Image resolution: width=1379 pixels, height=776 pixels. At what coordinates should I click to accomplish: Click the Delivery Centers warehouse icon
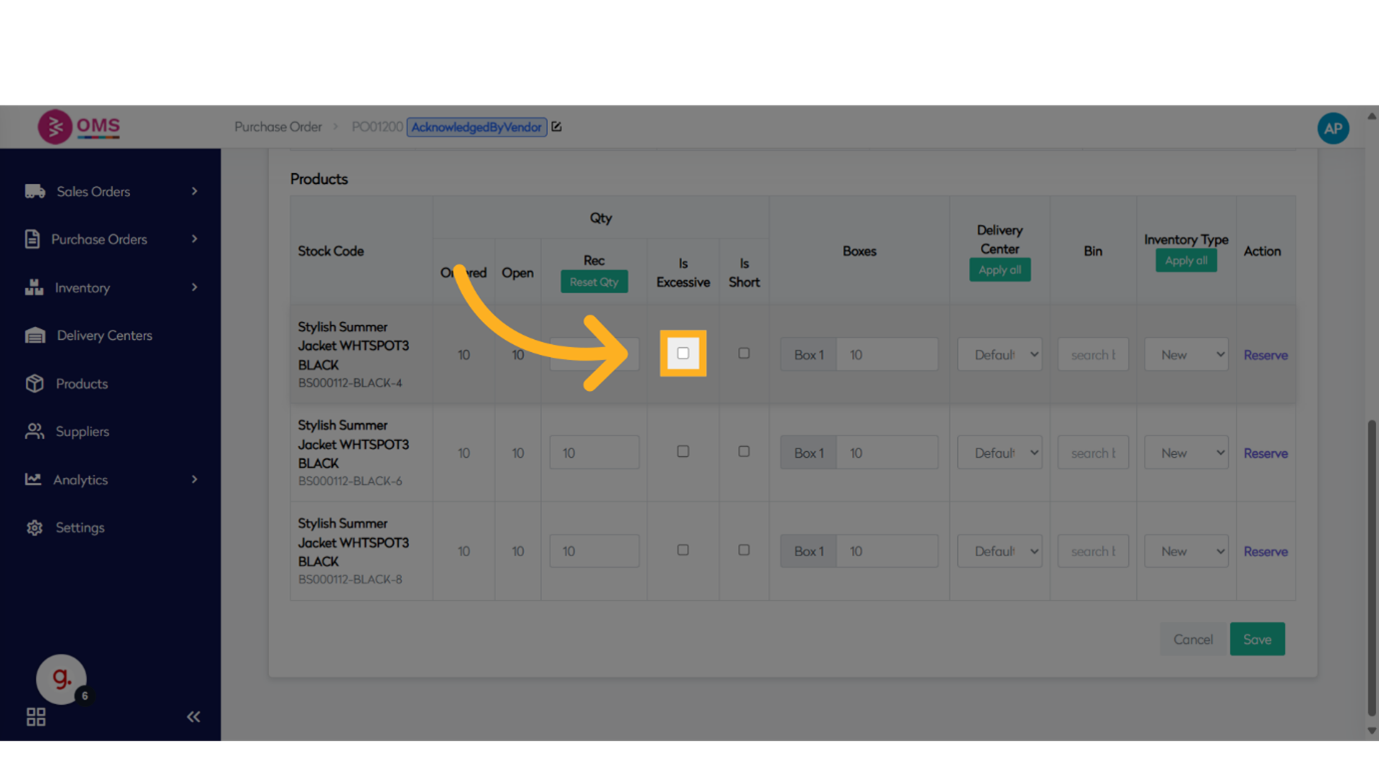(x=35, y=336)
